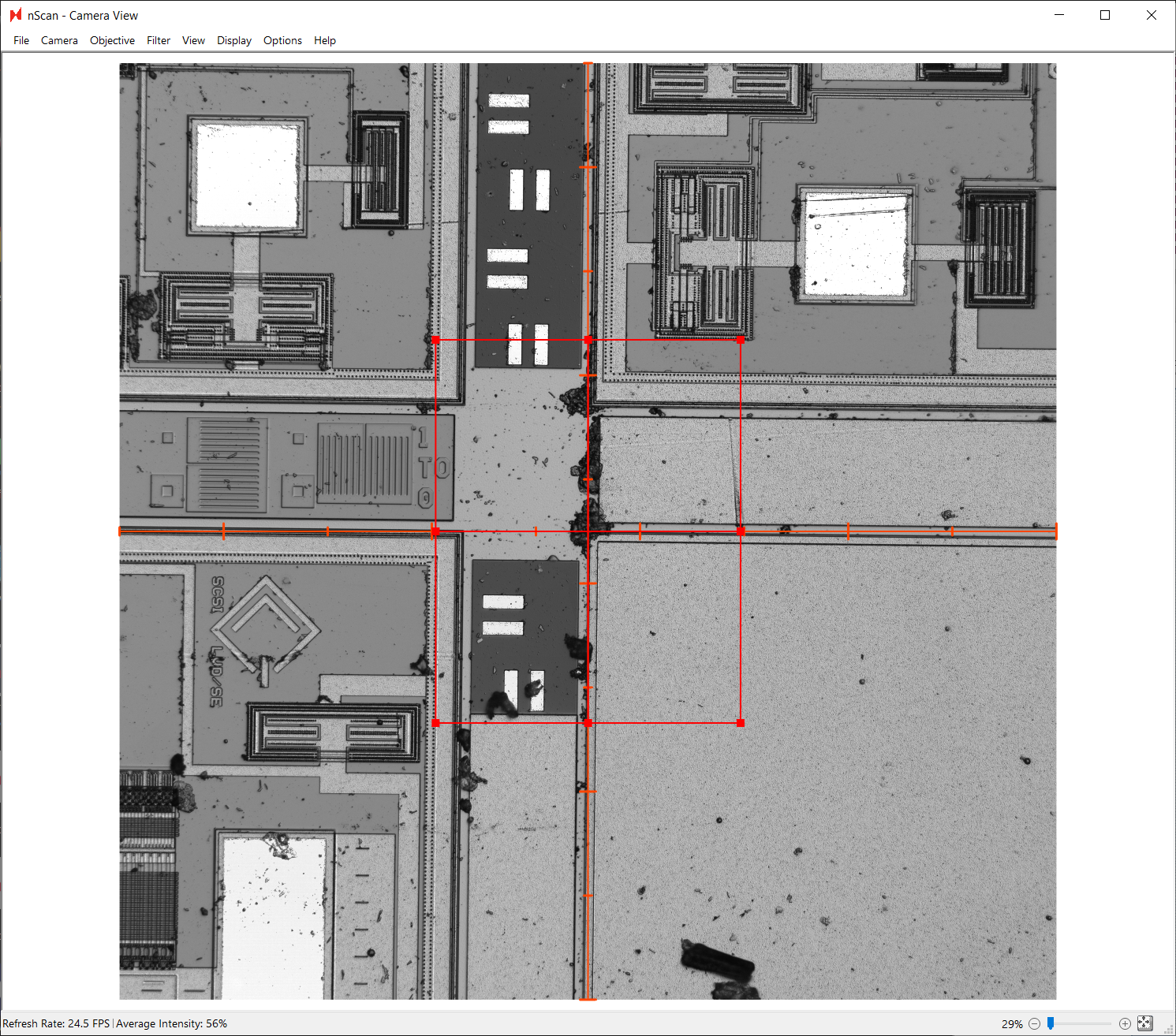Click the zoom slider blue thumb
The height and width of the screenshot is (1036, 1176).
(1051, 1023)
